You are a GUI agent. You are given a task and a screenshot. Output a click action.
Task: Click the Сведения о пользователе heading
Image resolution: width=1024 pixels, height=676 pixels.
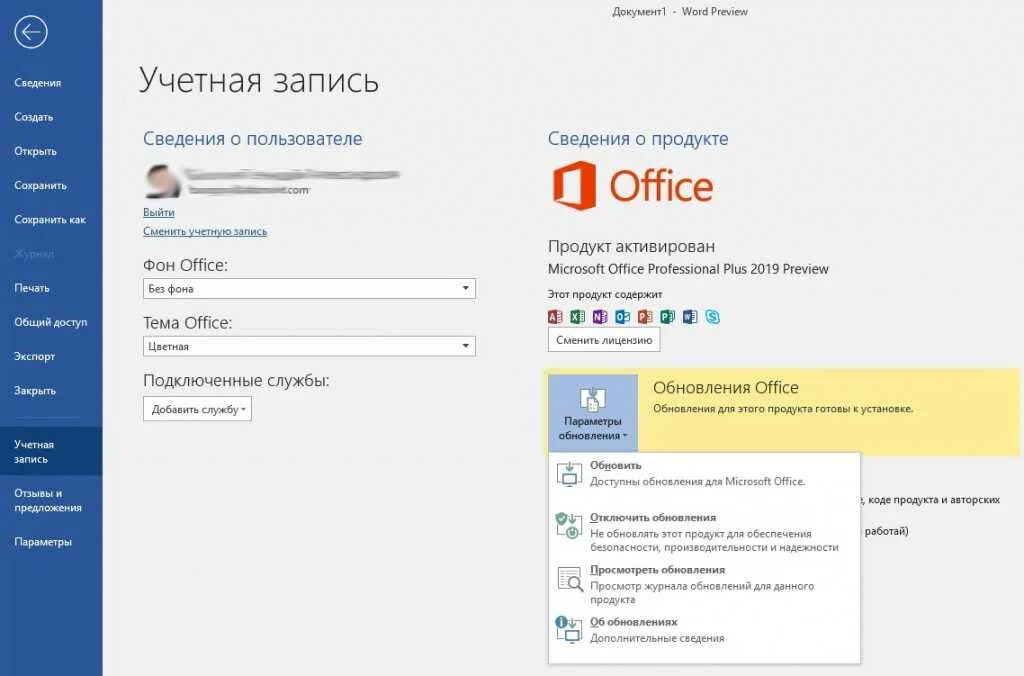tap(253, 138)
